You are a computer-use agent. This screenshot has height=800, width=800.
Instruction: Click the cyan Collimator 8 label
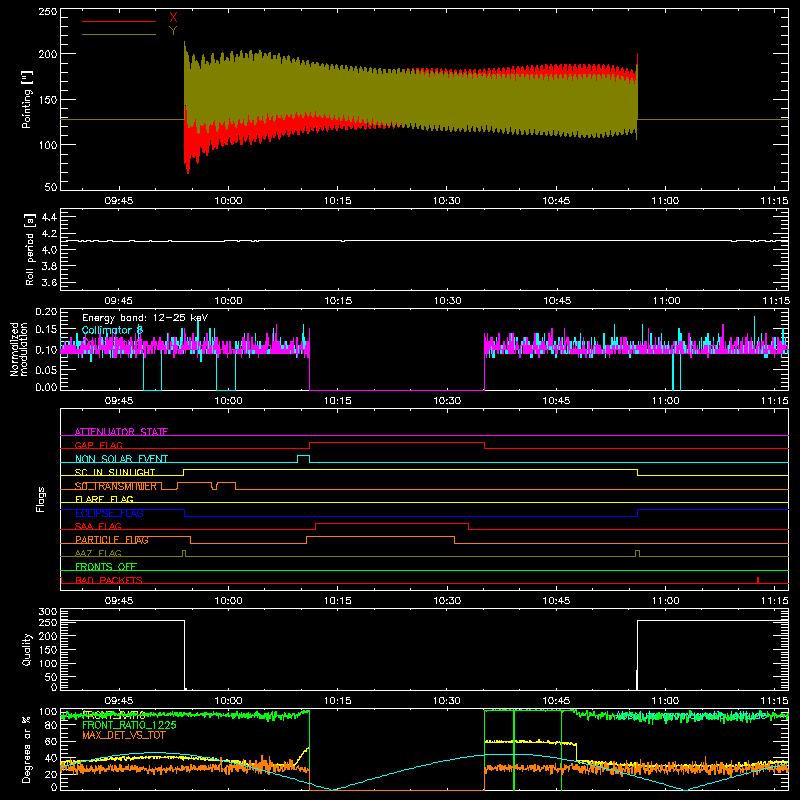click(112, 330)
